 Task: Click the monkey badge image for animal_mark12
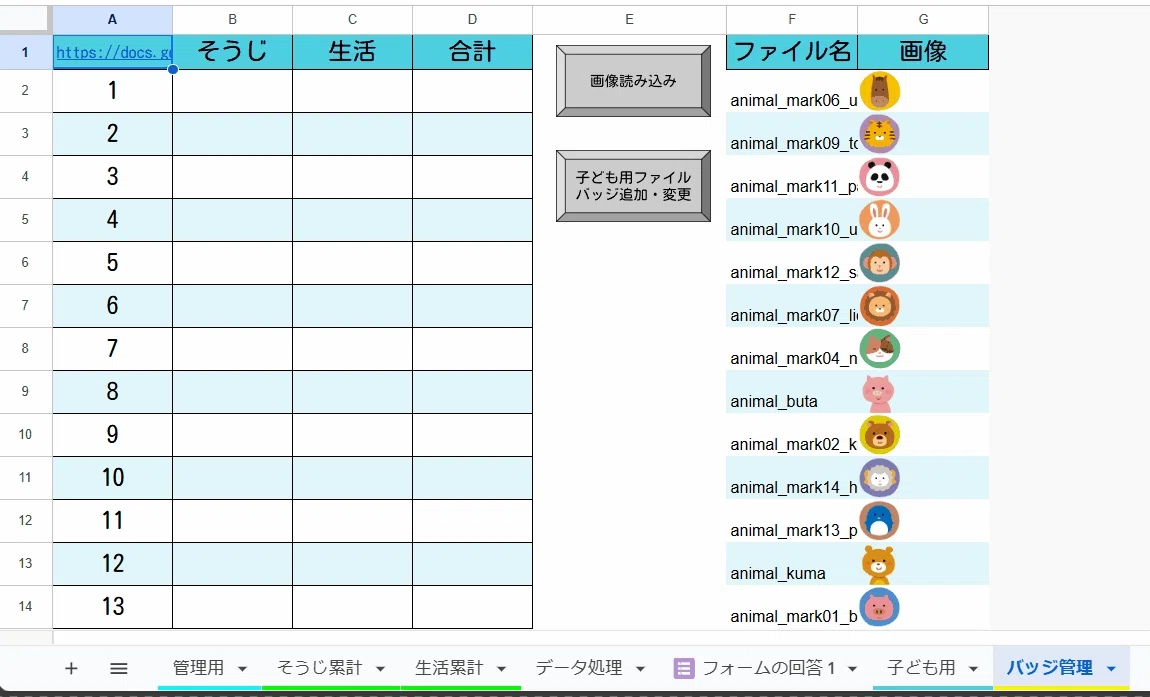(x=879, y=263)
